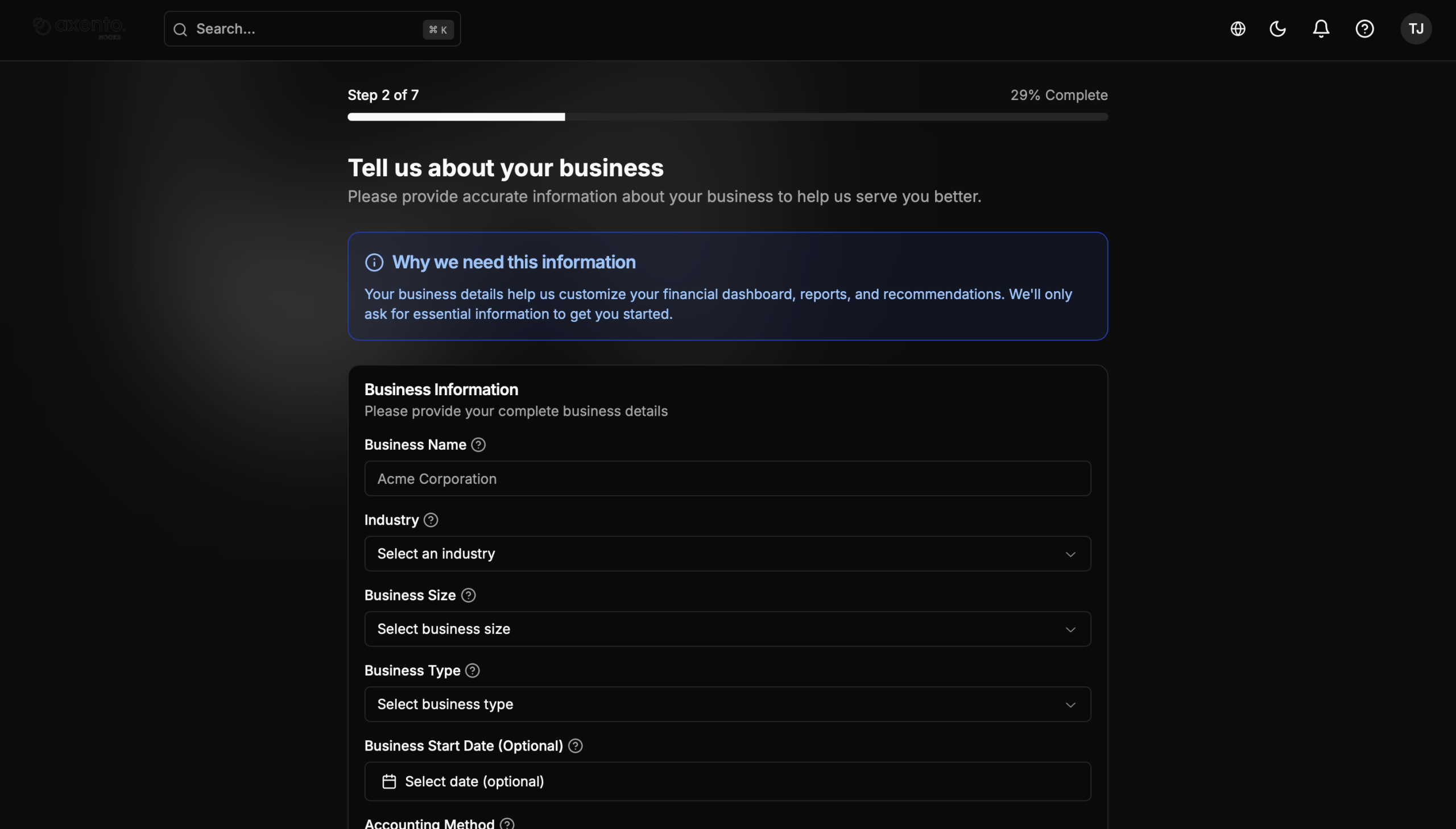The height and width of the screenshot is (829, 1456).
Task: Click the Business Information section heading
Action: click(x=441, y=389)
